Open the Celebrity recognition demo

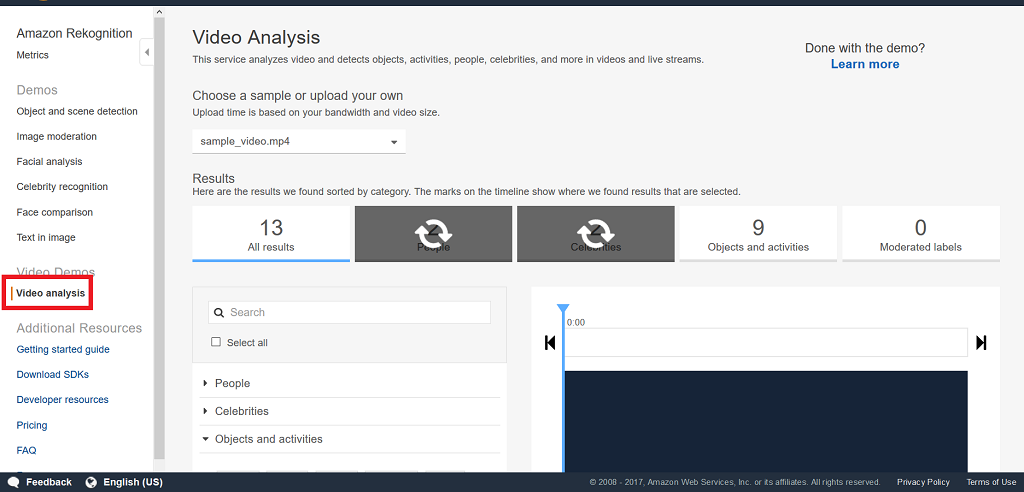pos(62,187)
